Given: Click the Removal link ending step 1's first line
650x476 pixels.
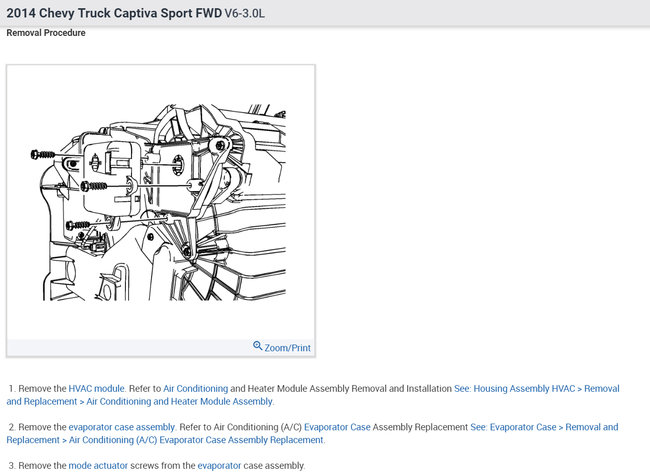Looking at the screenshot, I should [x=601, y=389].
